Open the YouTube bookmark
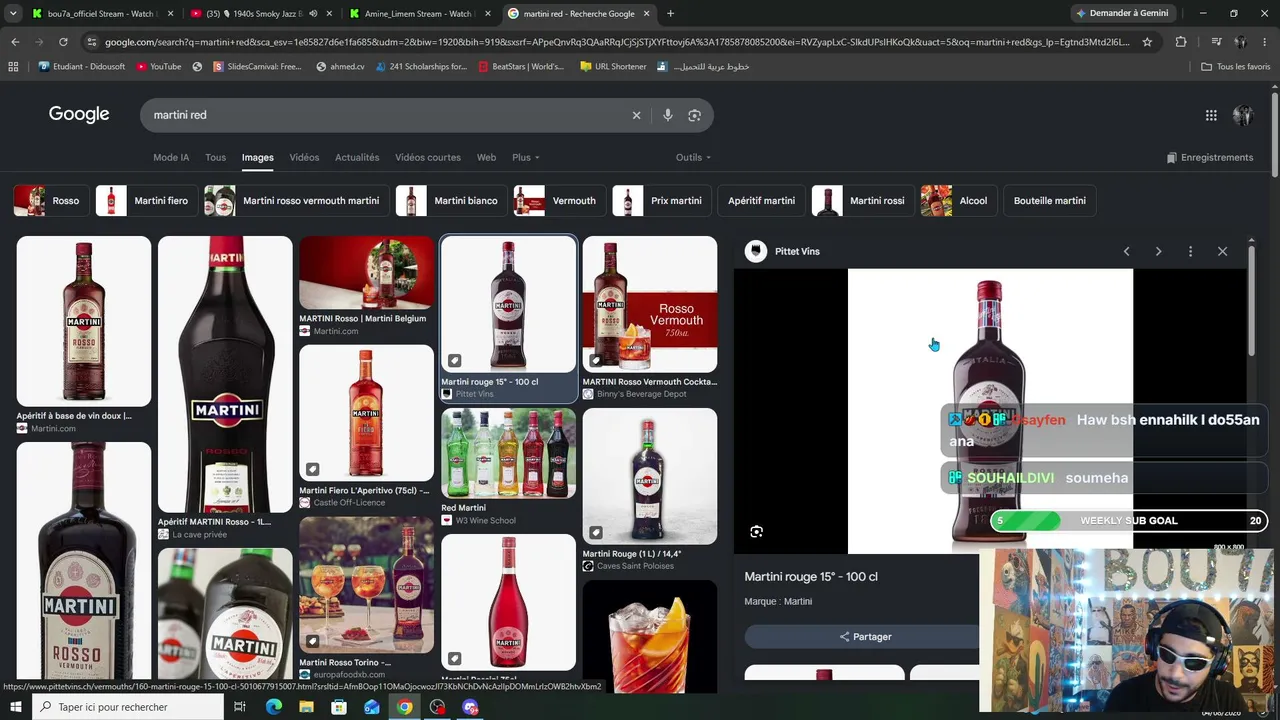Screen dimensions: 1280x720 (x=158, y=67)
